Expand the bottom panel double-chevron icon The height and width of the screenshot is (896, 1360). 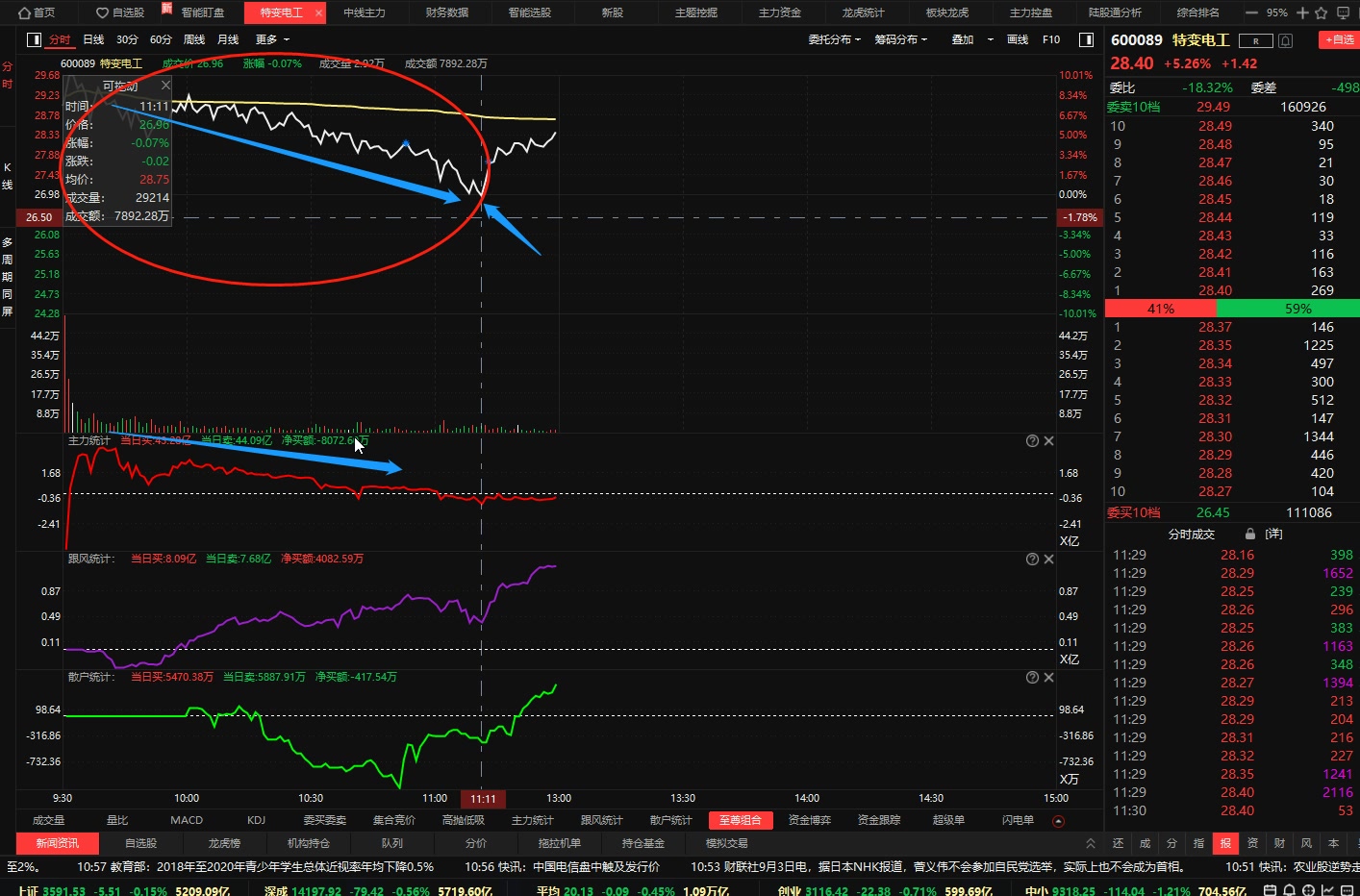pyautogui.click(x=1090, y=843)
